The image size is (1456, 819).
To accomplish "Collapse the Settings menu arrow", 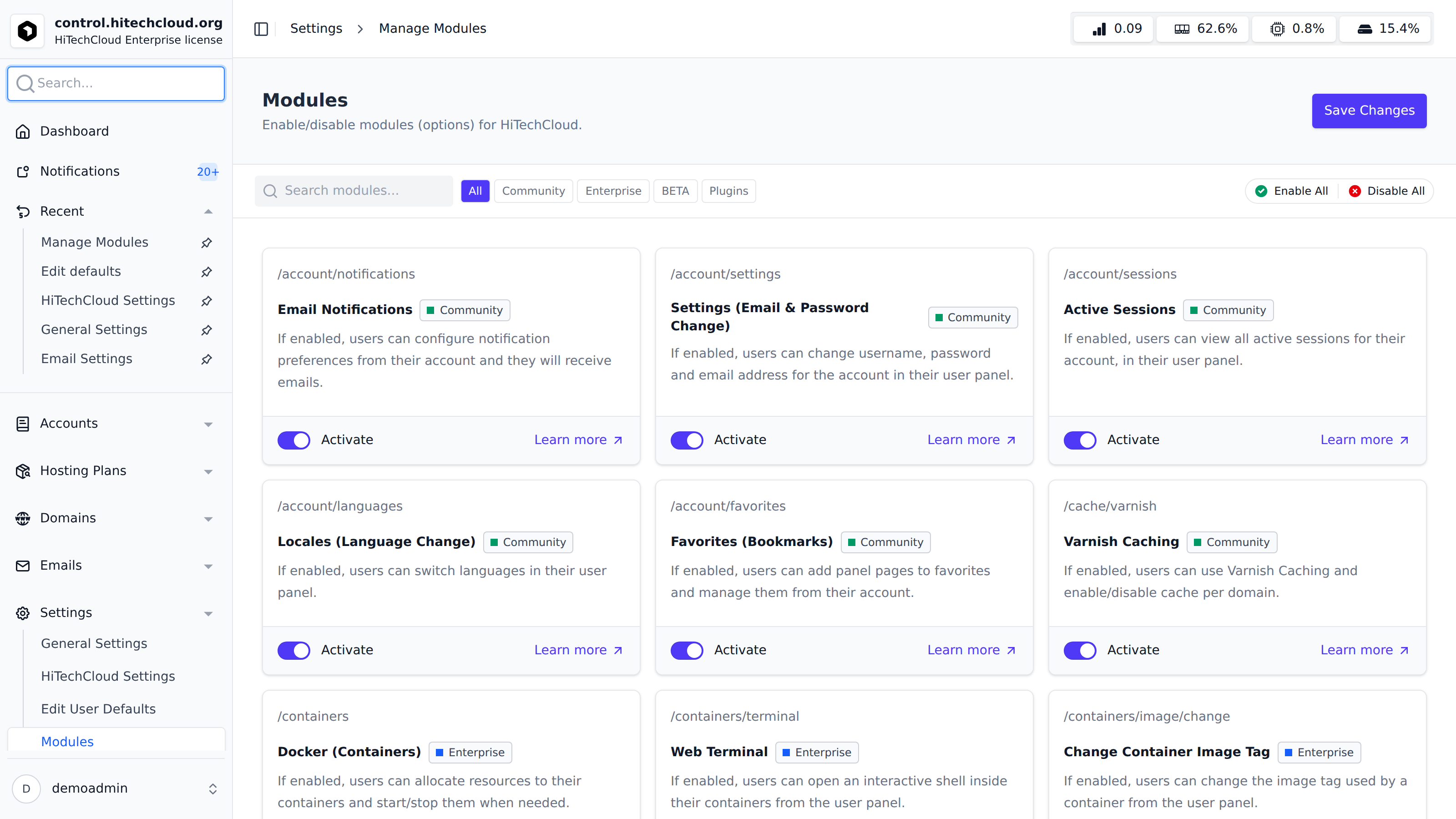I will point(208,614).
